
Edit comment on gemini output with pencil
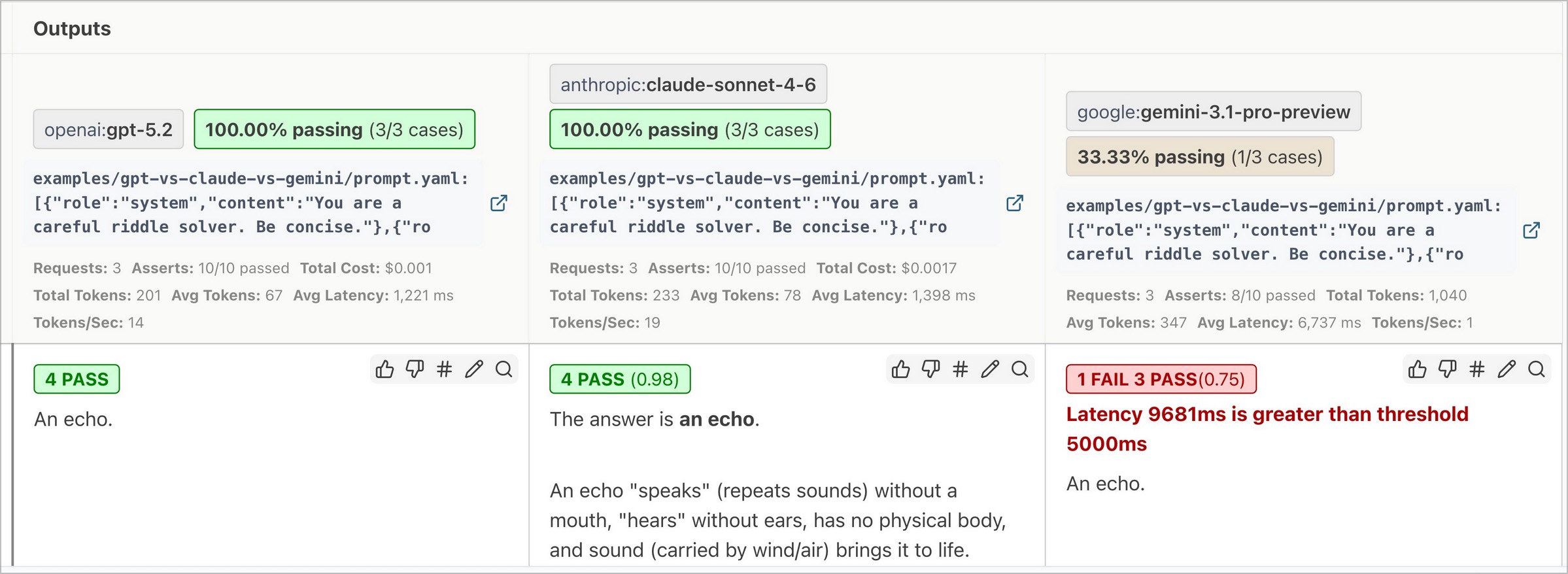point(1507,369)
